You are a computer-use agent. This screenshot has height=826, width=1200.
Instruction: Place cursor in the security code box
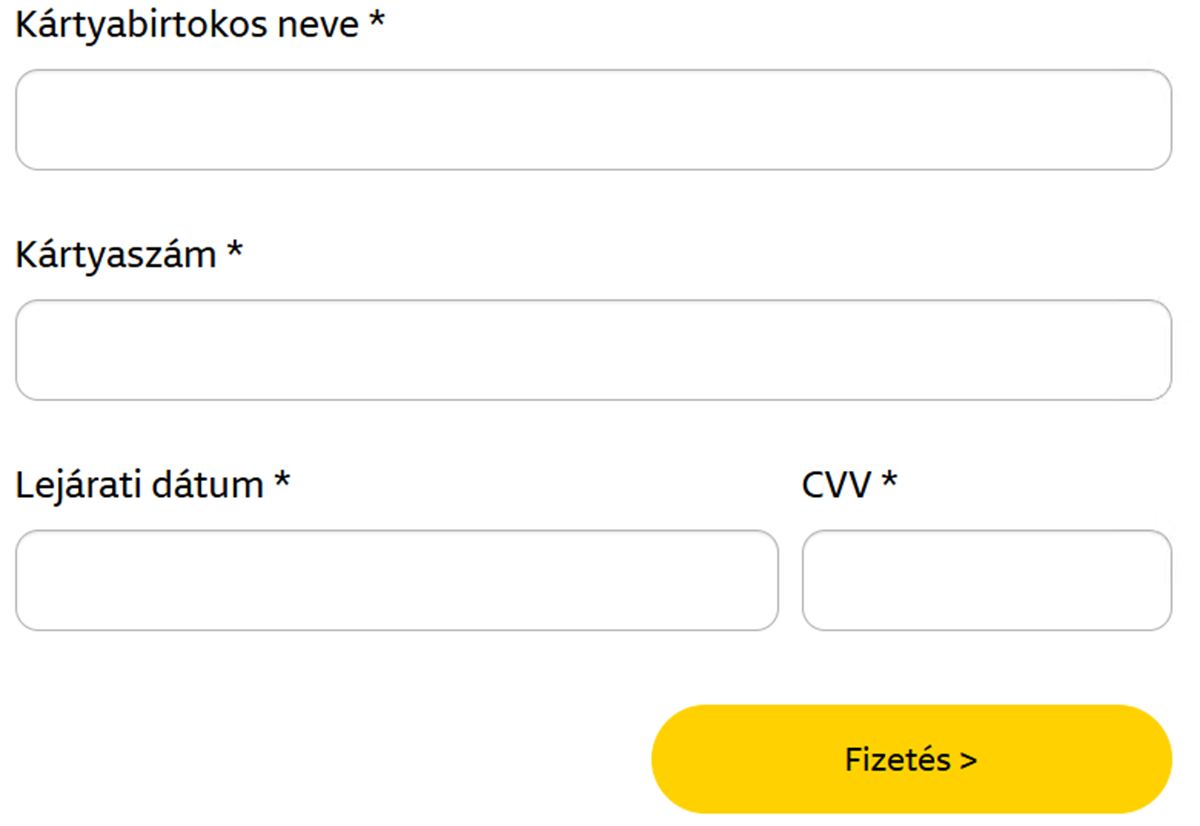986,580
